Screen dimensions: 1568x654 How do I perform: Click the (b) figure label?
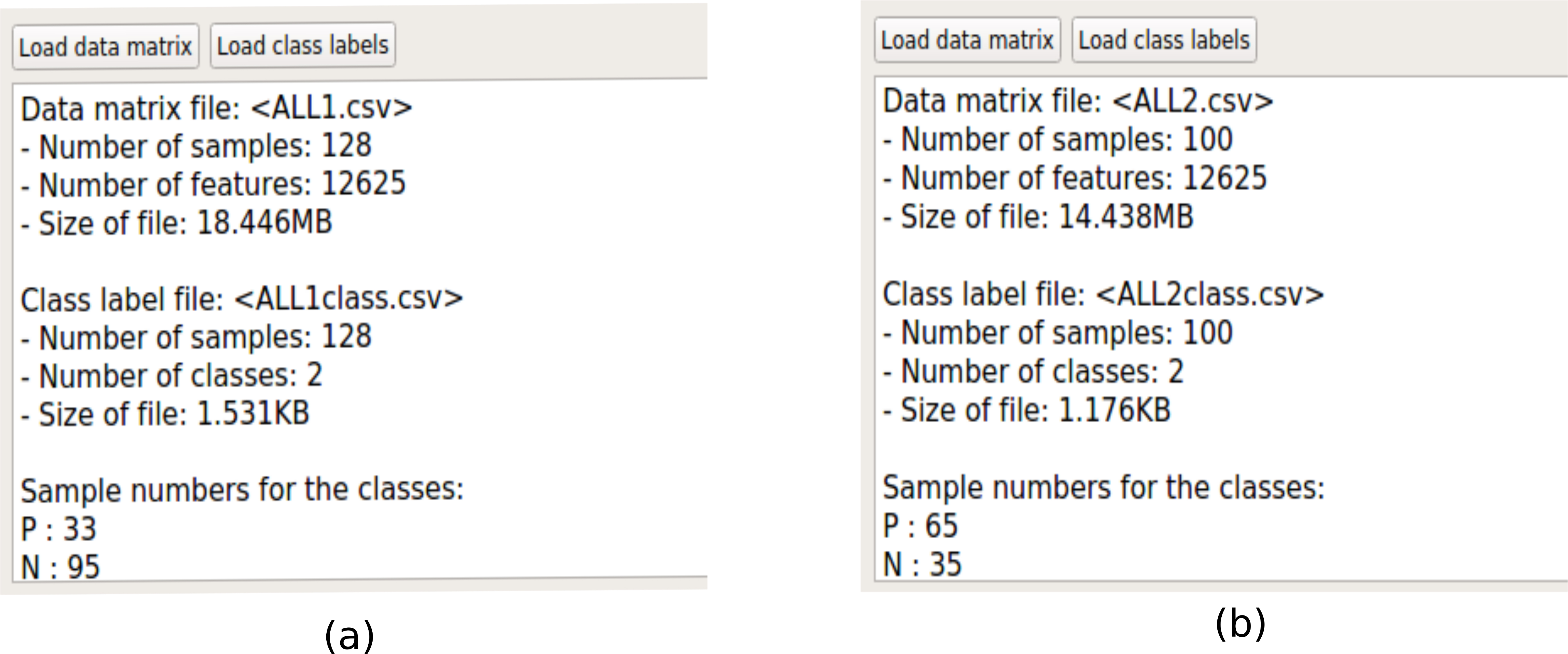(1240, 623)
